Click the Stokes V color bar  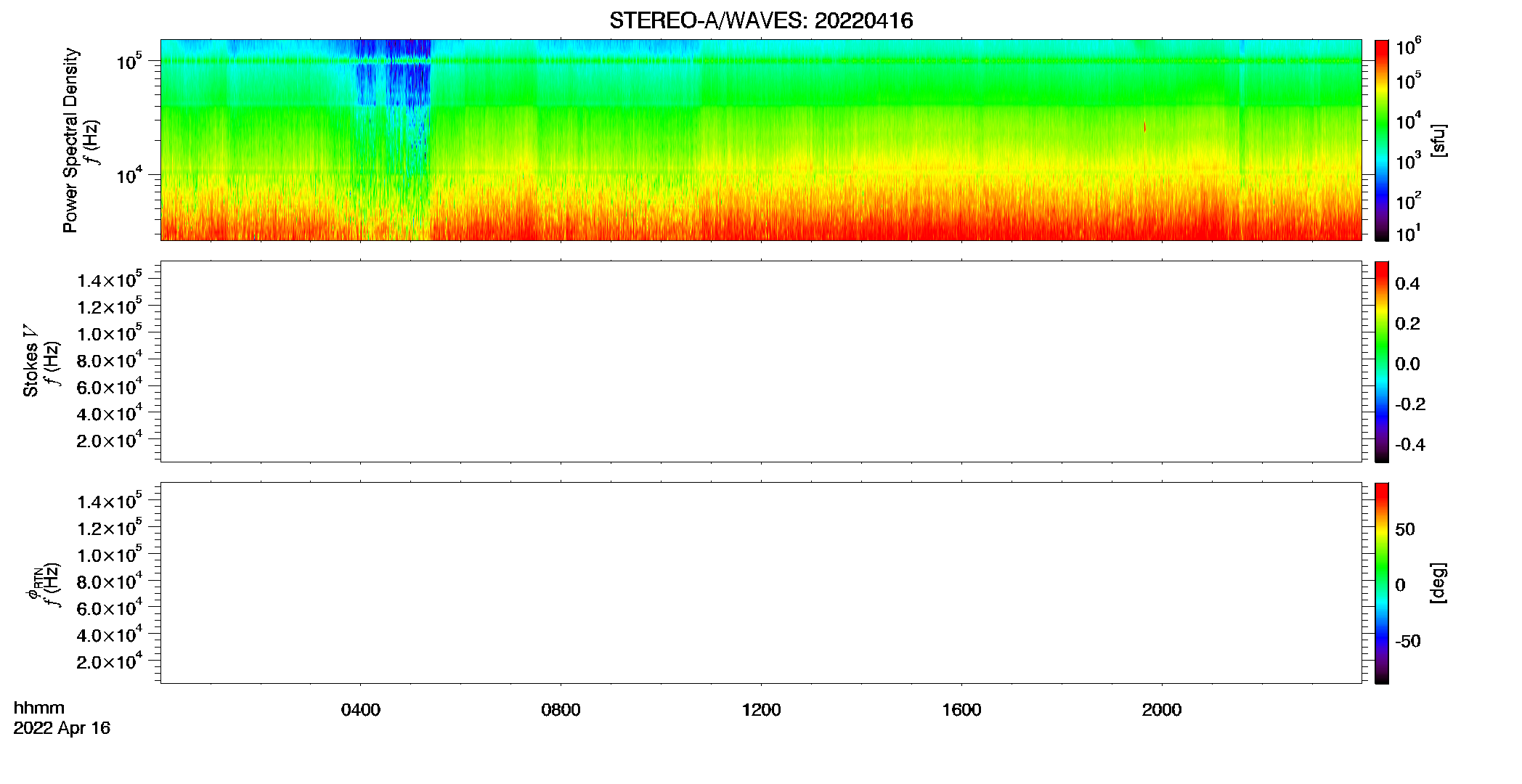[1381, 362]
